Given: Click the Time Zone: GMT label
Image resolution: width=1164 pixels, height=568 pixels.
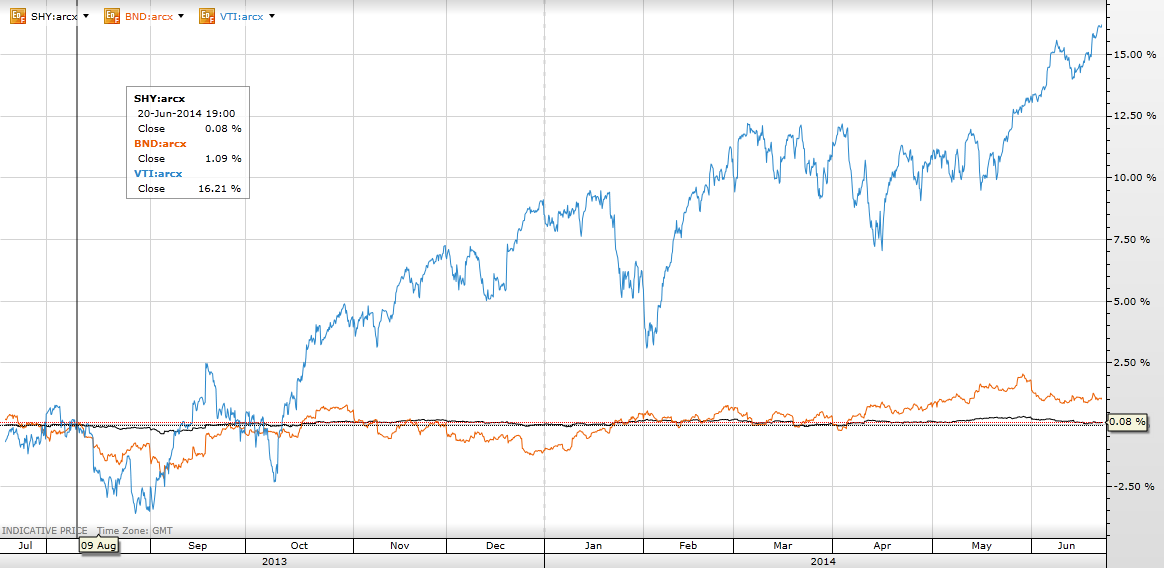Looking at the screenshot, I should click(134, 531).
